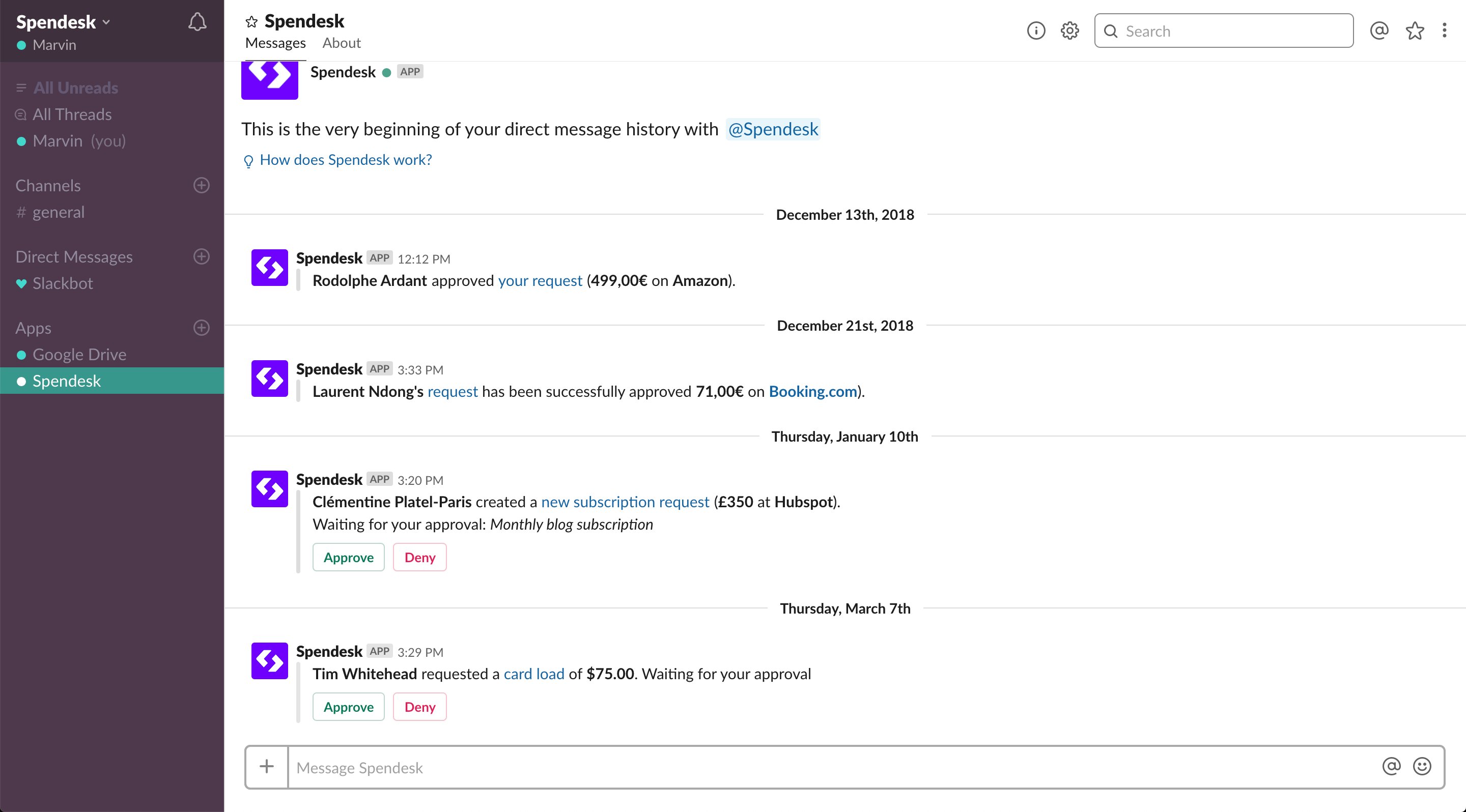Show mentions and reactions from top bar
The image size is (1466, 812).
coord(1379,31)
